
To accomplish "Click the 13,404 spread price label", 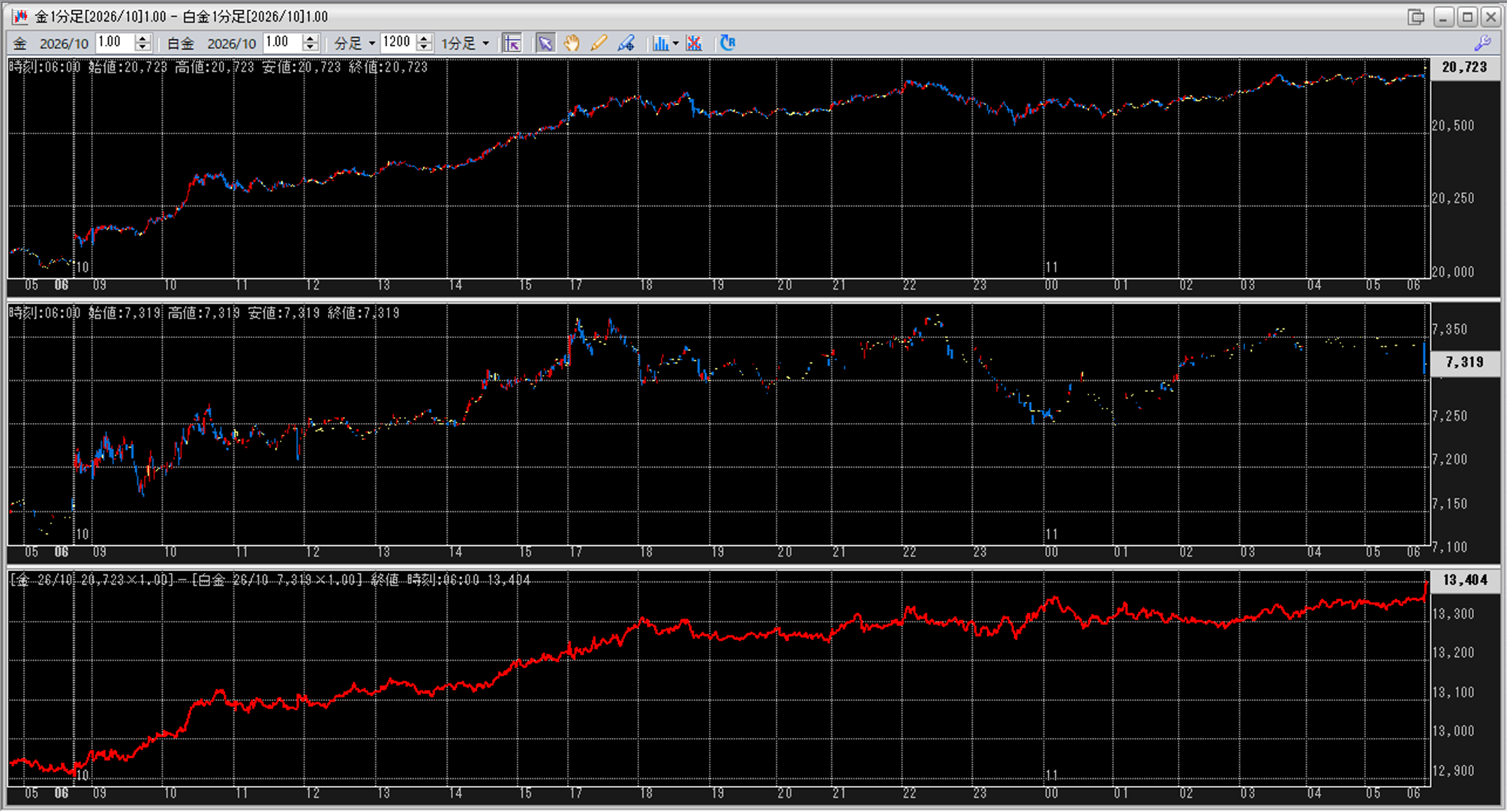I will [x=1464, y=580].
